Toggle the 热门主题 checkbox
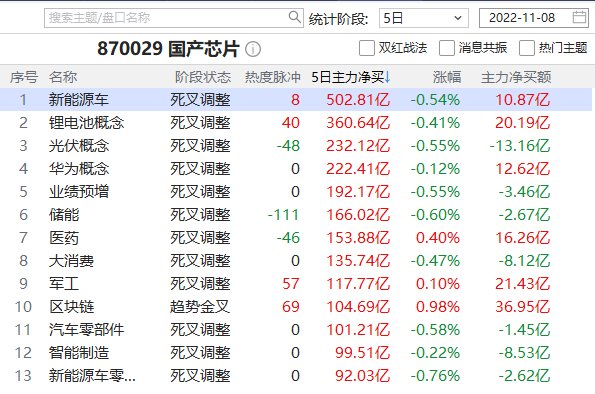595x394 pixels. [527, 48]
